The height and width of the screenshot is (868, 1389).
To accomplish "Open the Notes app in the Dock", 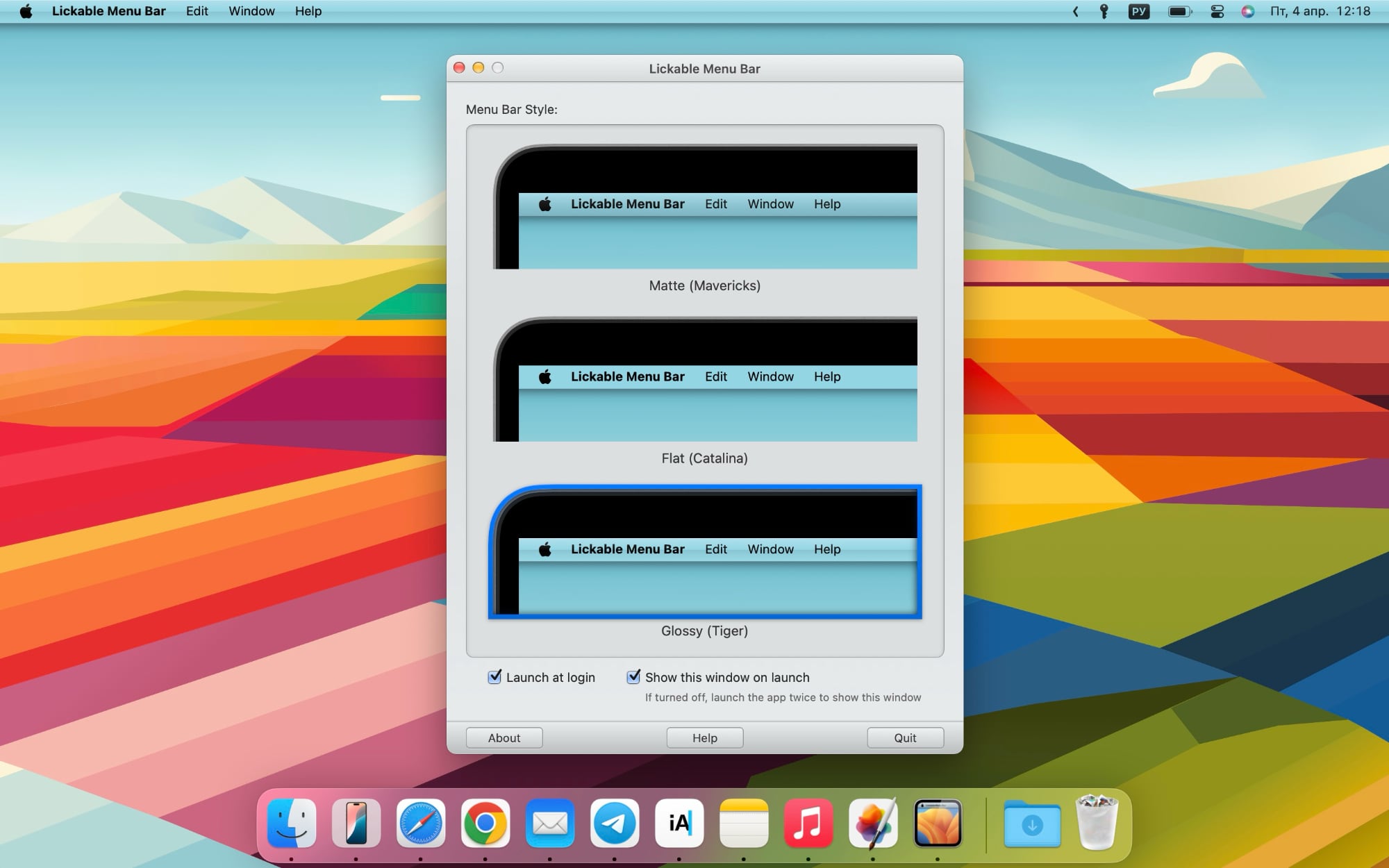I will click(x=744, y=824).
